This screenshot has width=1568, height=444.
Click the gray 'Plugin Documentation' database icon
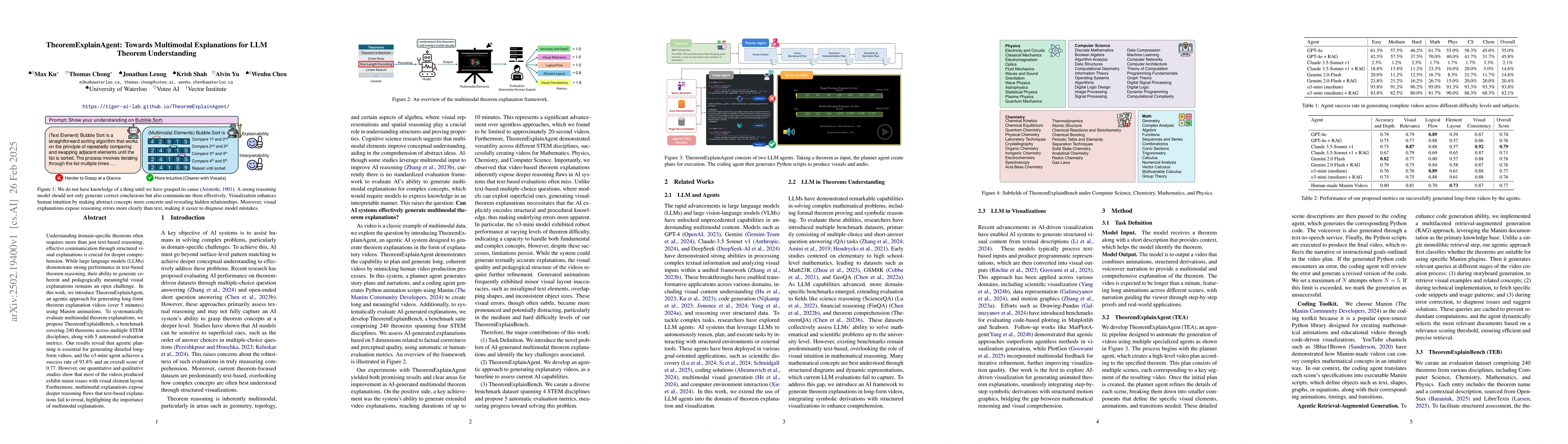[681, 122]
